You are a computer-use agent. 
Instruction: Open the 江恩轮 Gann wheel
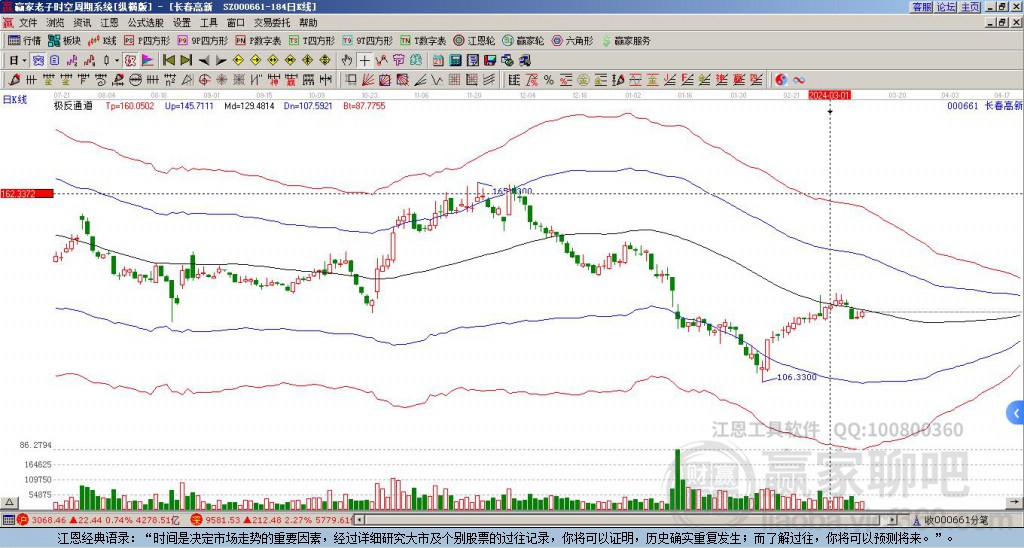tap(474, 40)
